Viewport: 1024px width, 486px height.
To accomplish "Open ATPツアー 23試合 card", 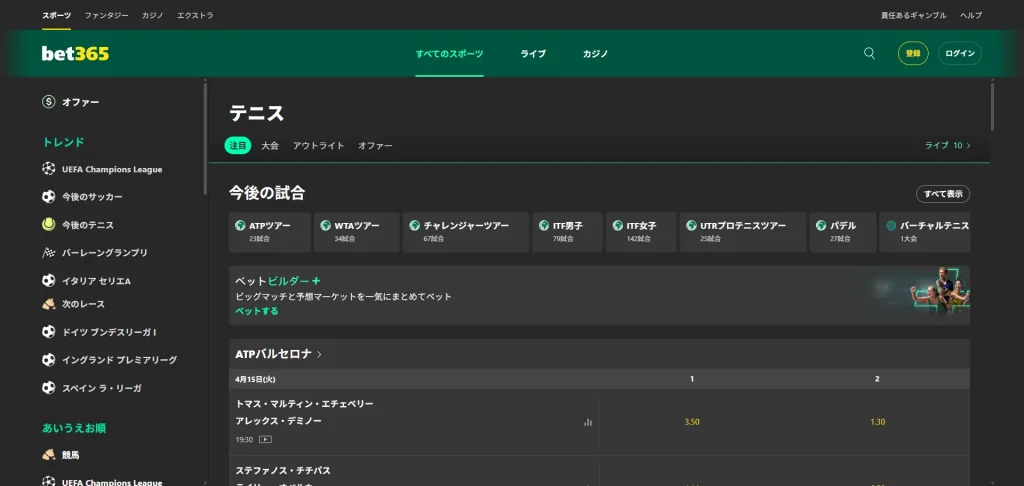I will 270,232.
